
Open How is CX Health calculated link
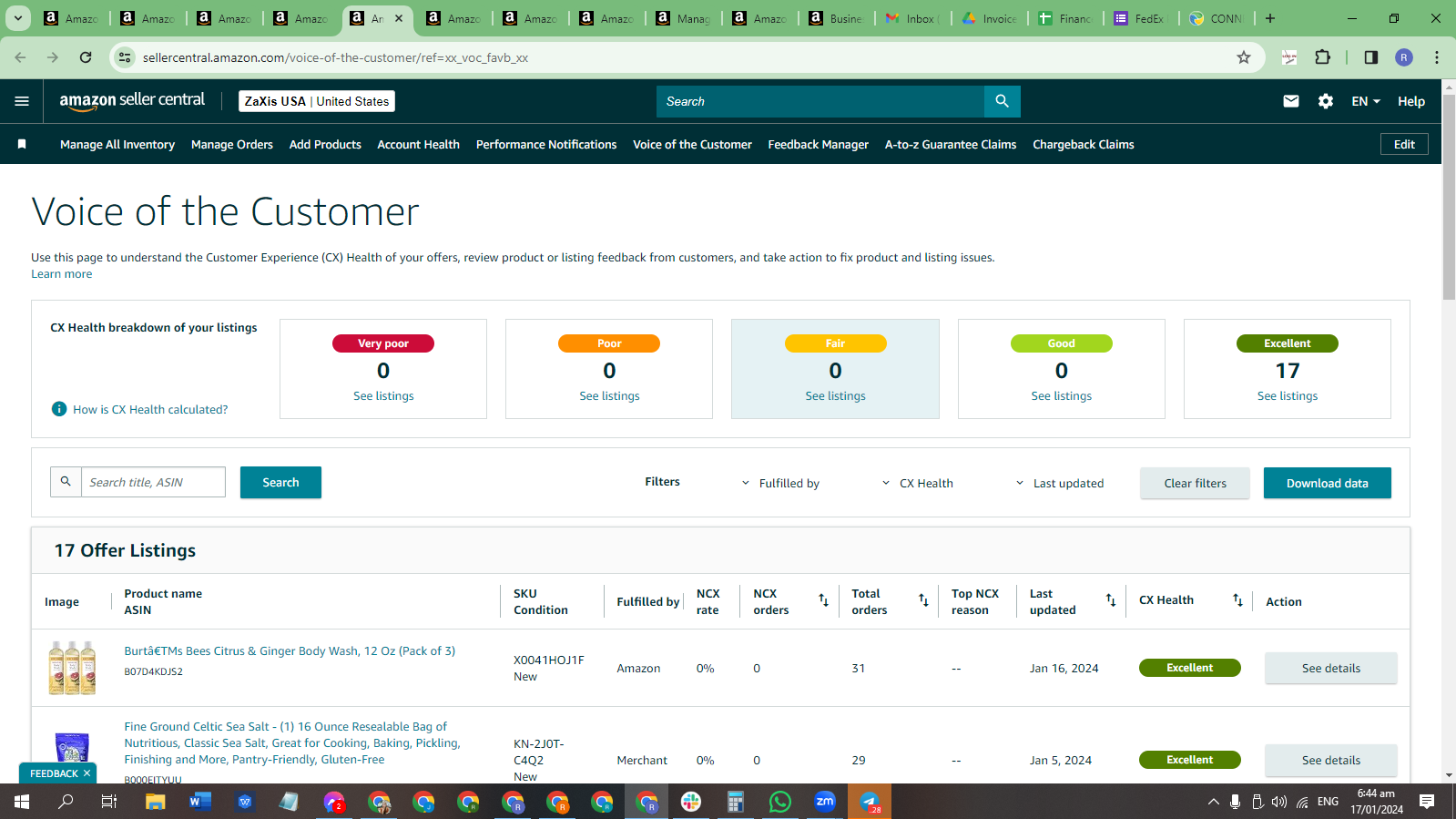click(x=150, y=409)
